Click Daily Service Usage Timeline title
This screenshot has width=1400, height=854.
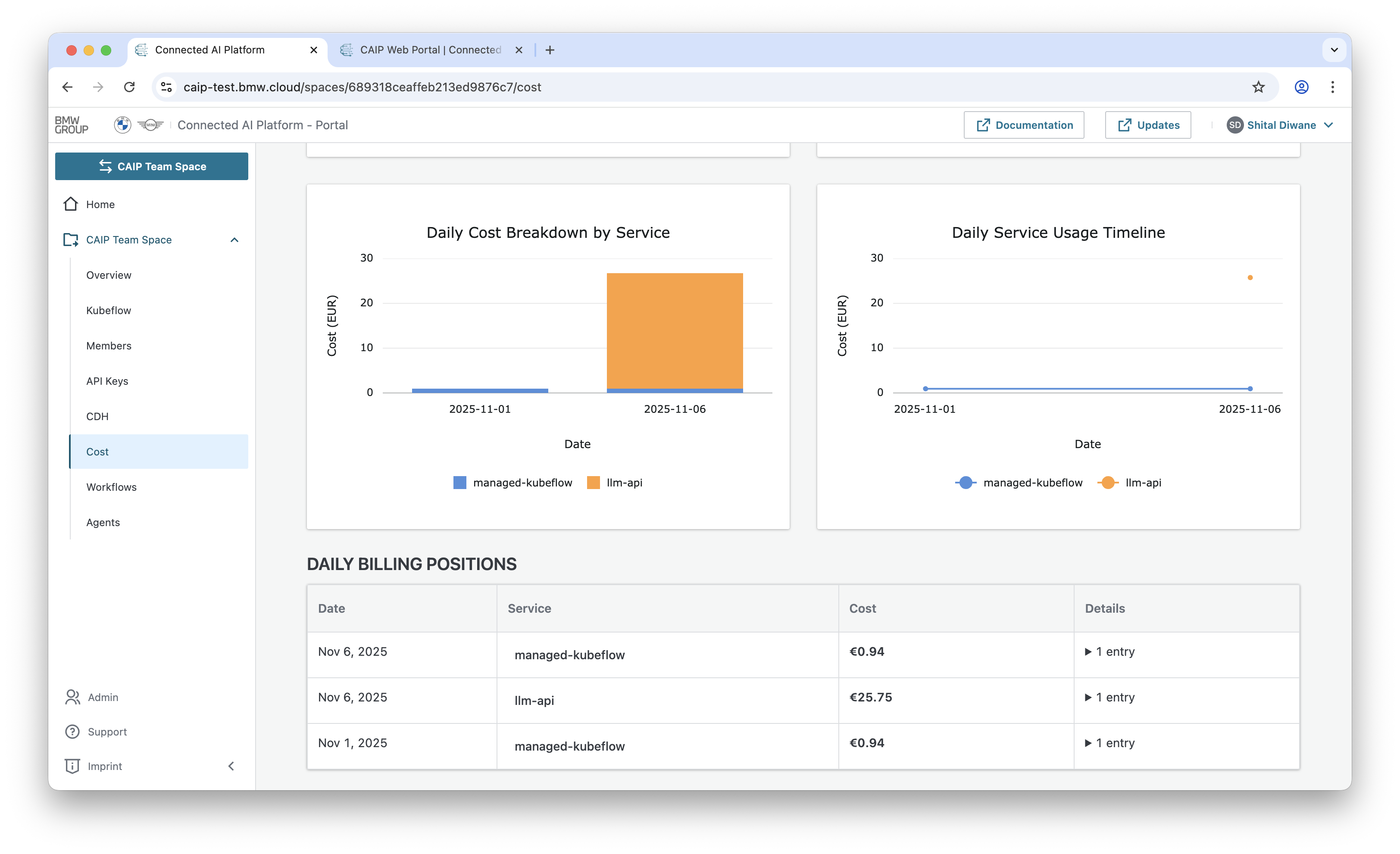1058,232
